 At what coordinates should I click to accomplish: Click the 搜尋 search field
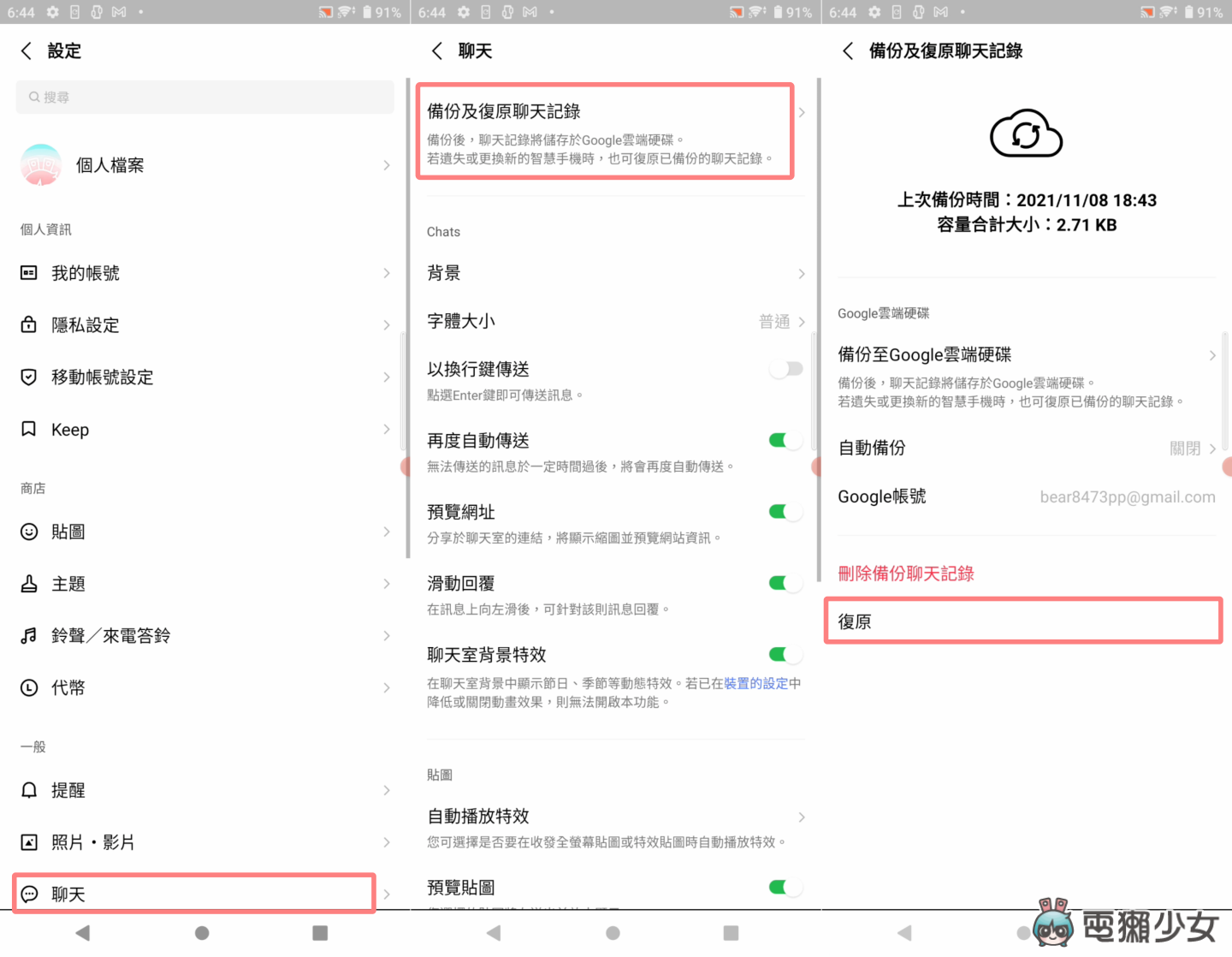click(x=204, y=97)
